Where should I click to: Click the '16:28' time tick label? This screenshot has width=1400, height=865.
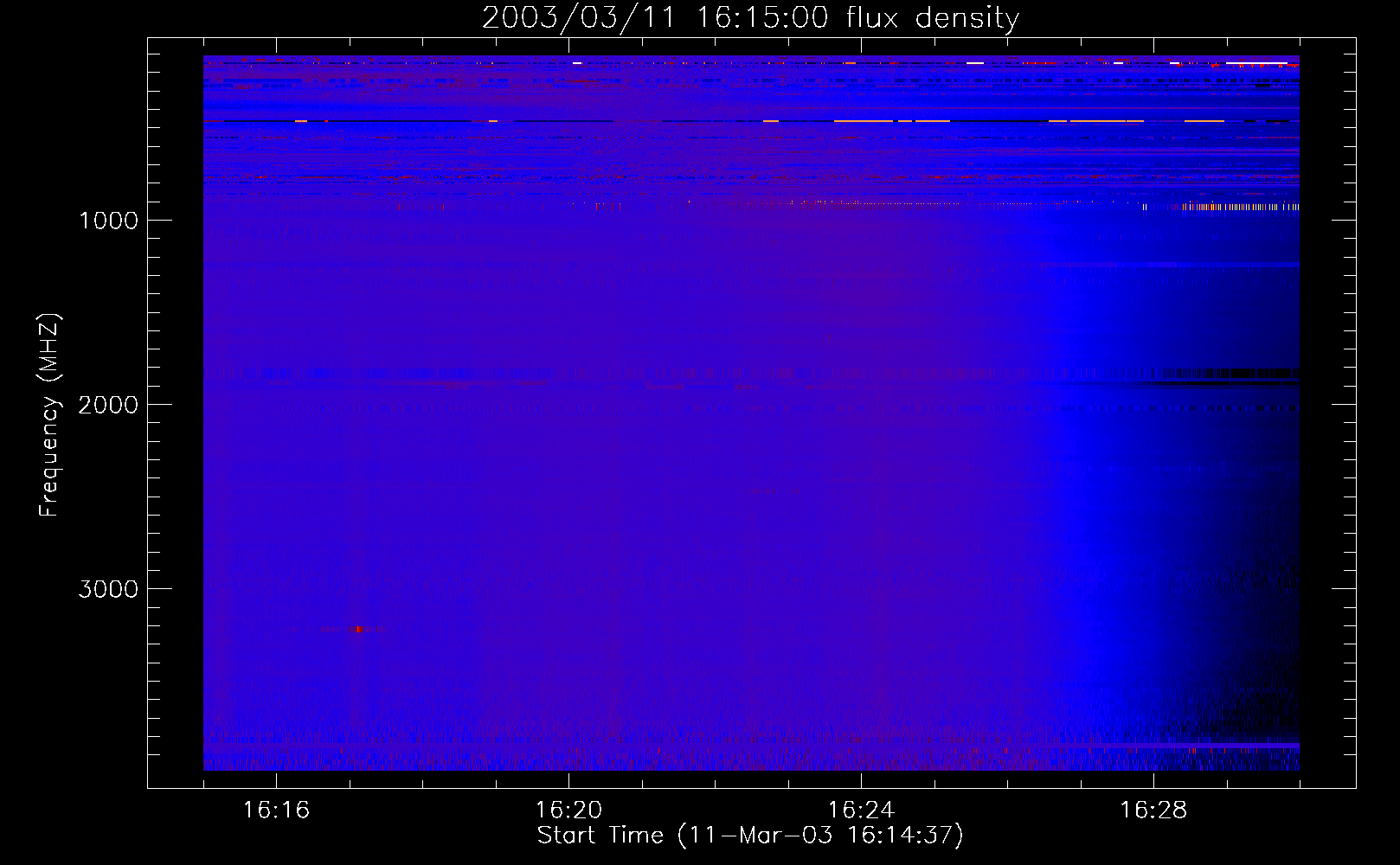click(x=1153, y=811)
